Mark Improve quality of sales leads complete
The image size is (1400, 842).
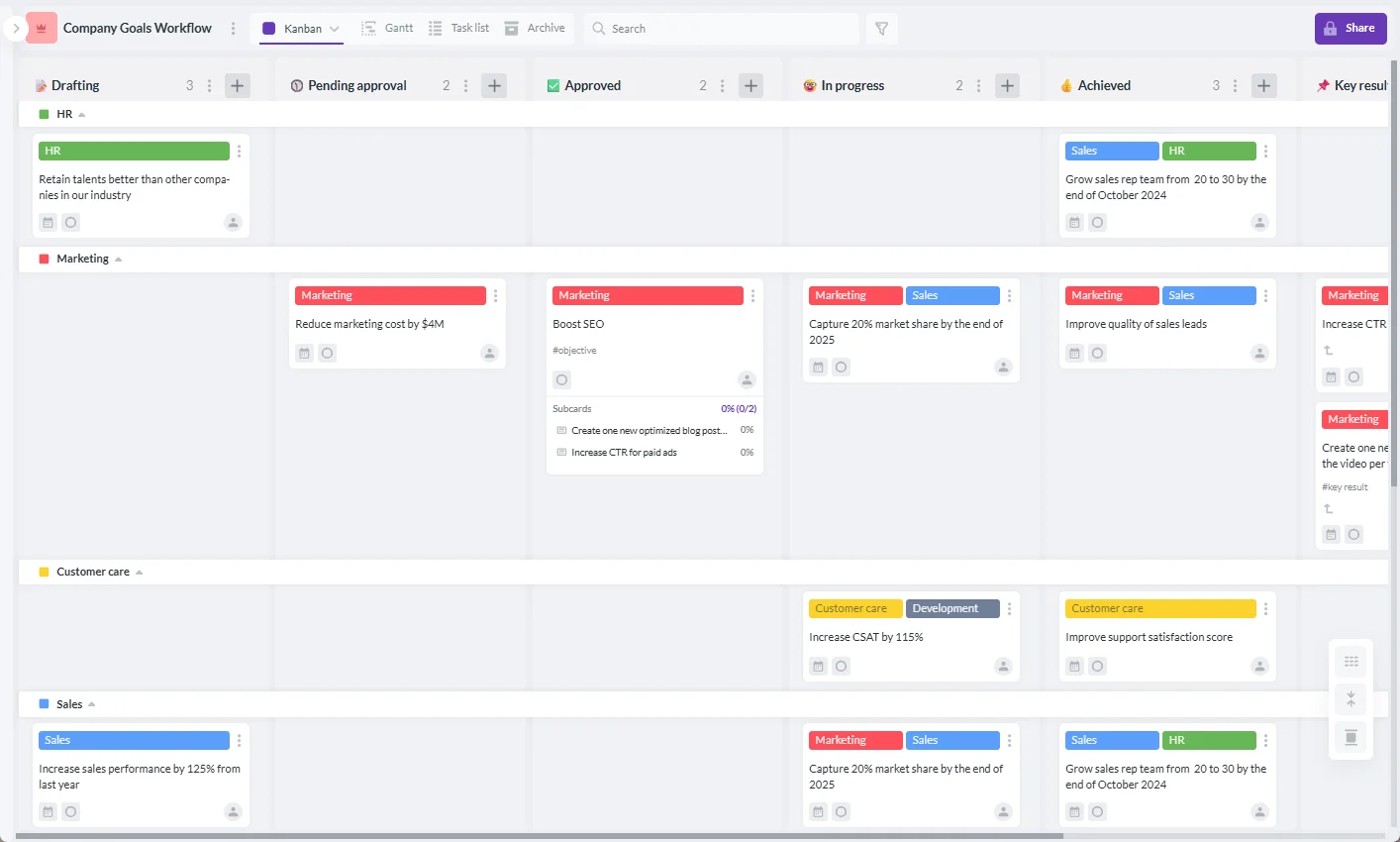[x=1097, y=353]
